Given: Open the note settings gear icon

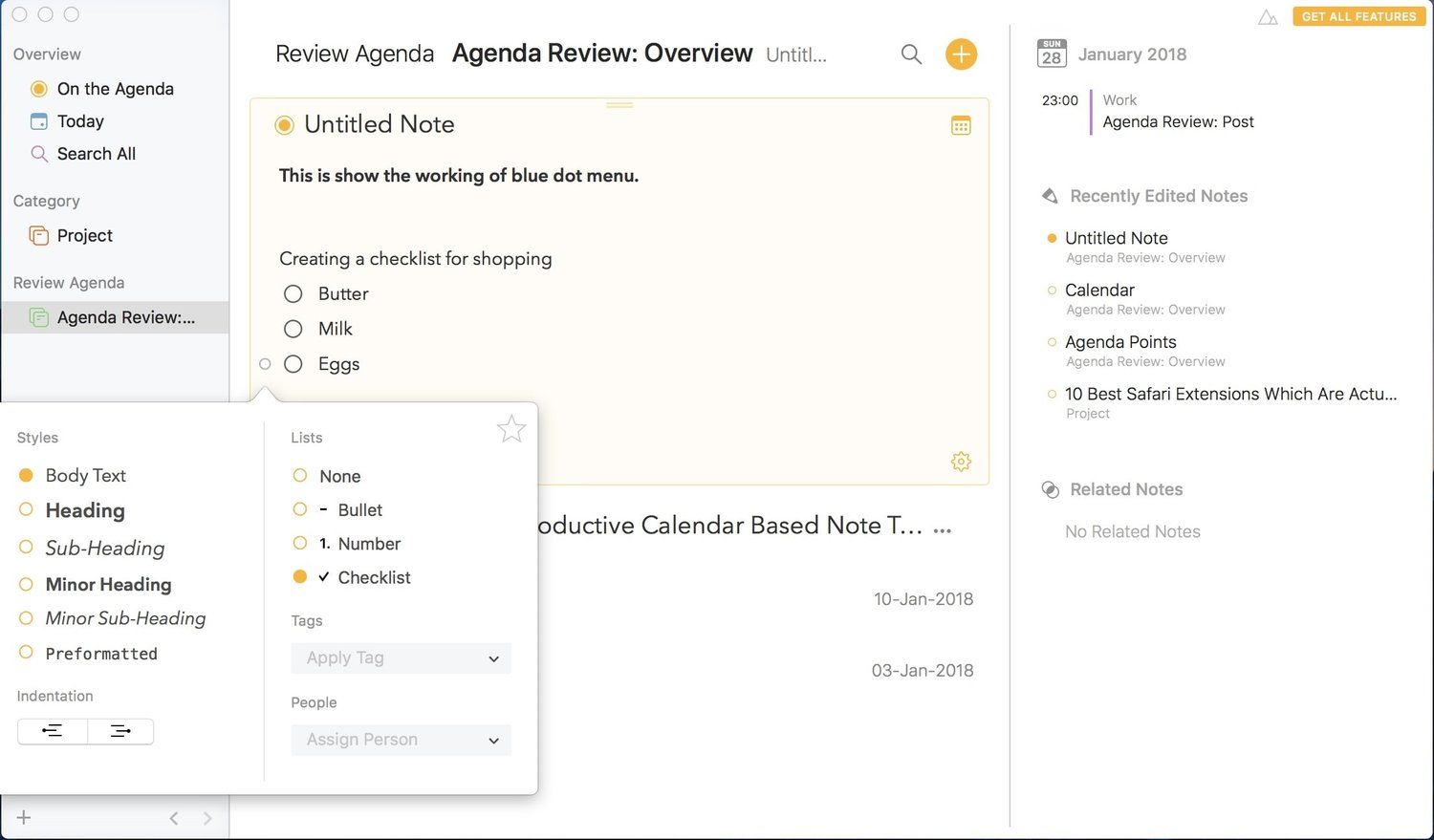Looking at the screenshot, I should (961, 462).
